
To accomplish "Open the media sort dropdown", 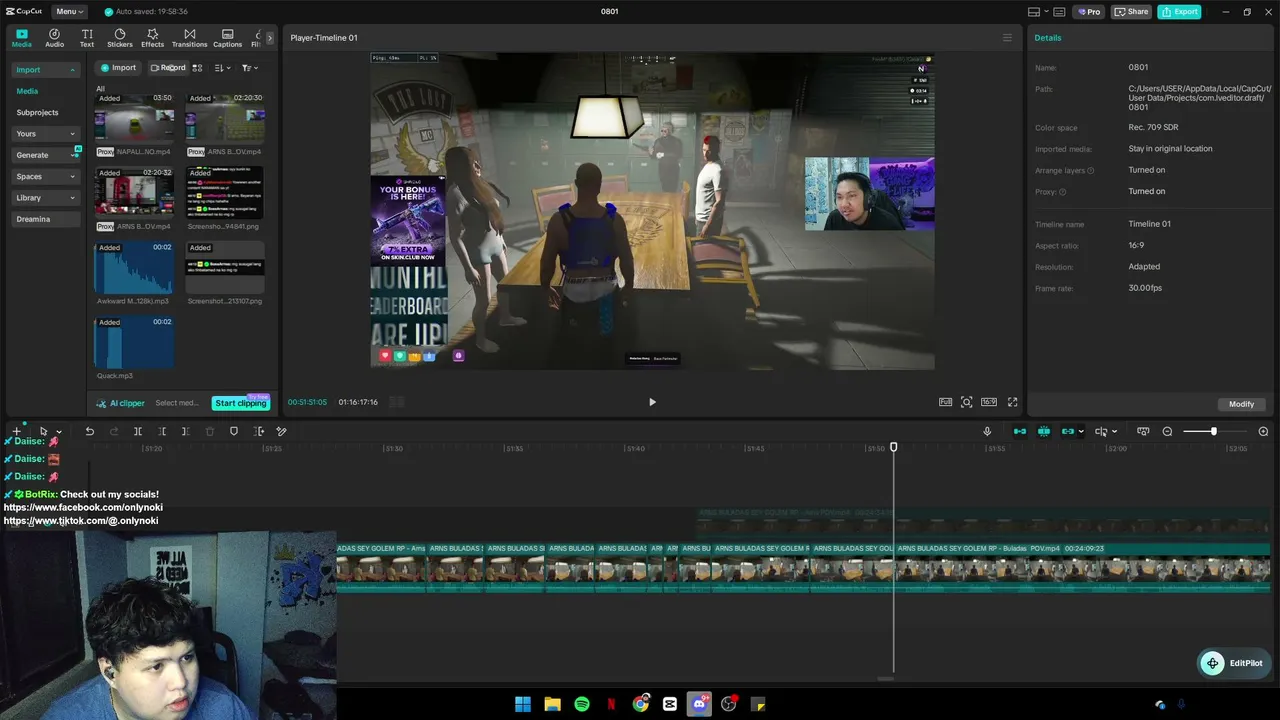I will [x=222, y=68].
